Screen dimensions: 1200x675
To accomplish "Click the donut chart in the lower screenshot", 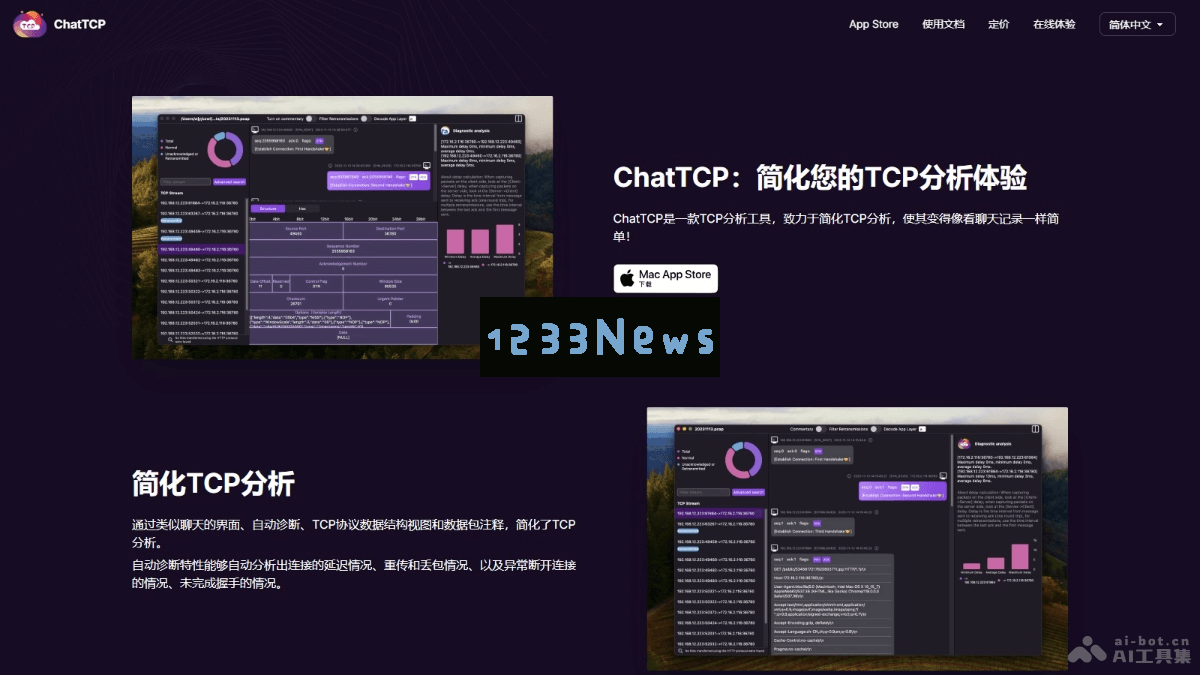I will [x=743, y=460].
